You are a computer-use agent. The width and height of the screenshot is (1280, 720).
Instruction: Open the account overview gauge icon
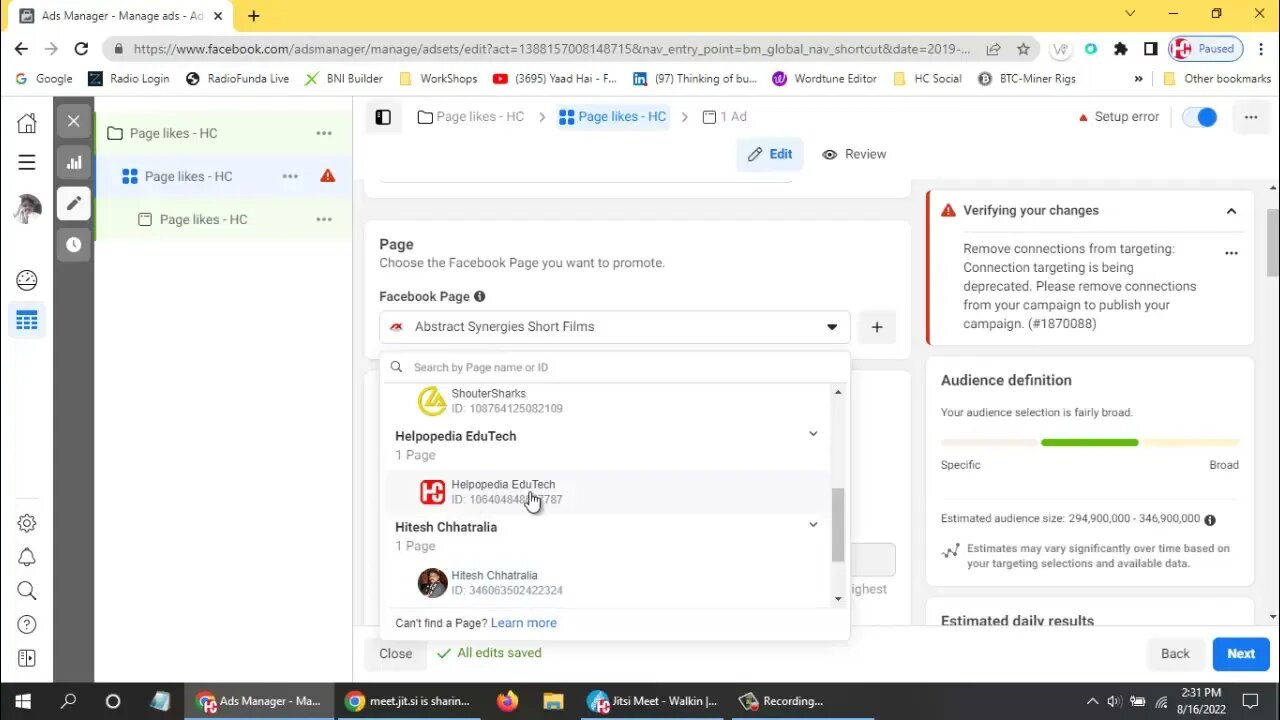point(27,280)
